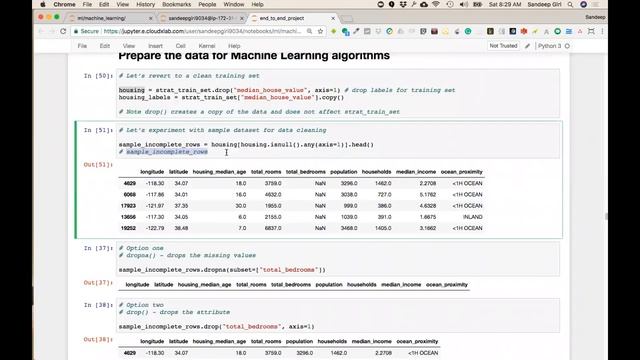Click inside code cell In [50]
Image resolution: width=640 pixels, height=360 pixels.
click(338, 93)
